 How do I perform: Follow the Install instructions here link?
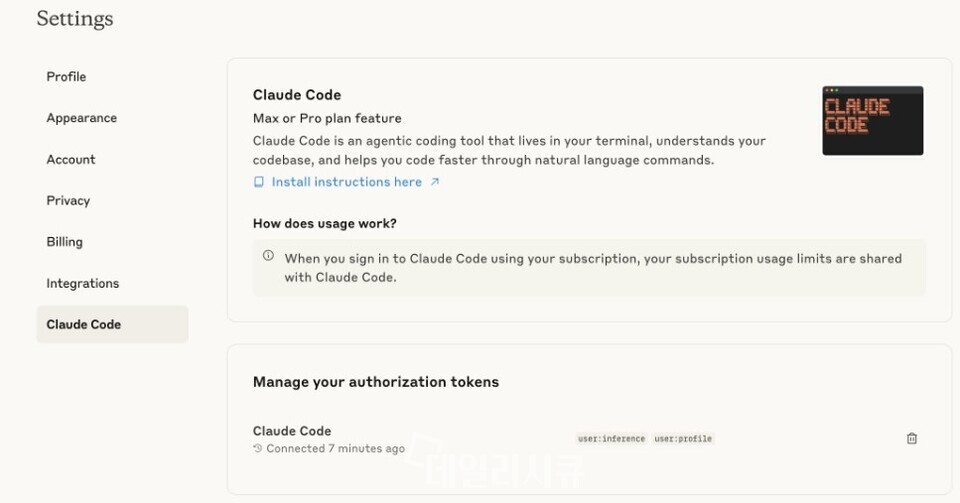(x=347, y=182)
